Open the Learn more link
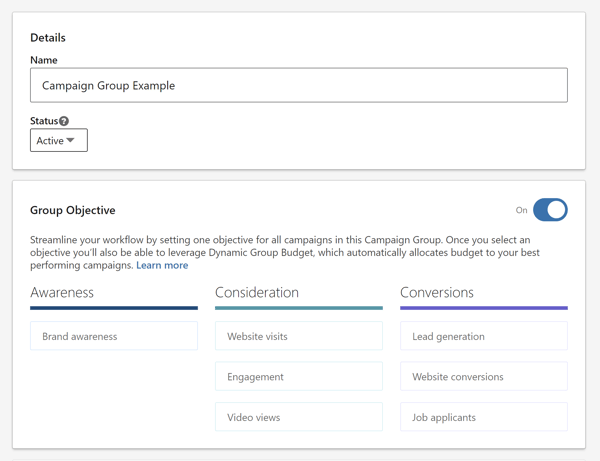This screenshot has height=461, width=600. 162,266
